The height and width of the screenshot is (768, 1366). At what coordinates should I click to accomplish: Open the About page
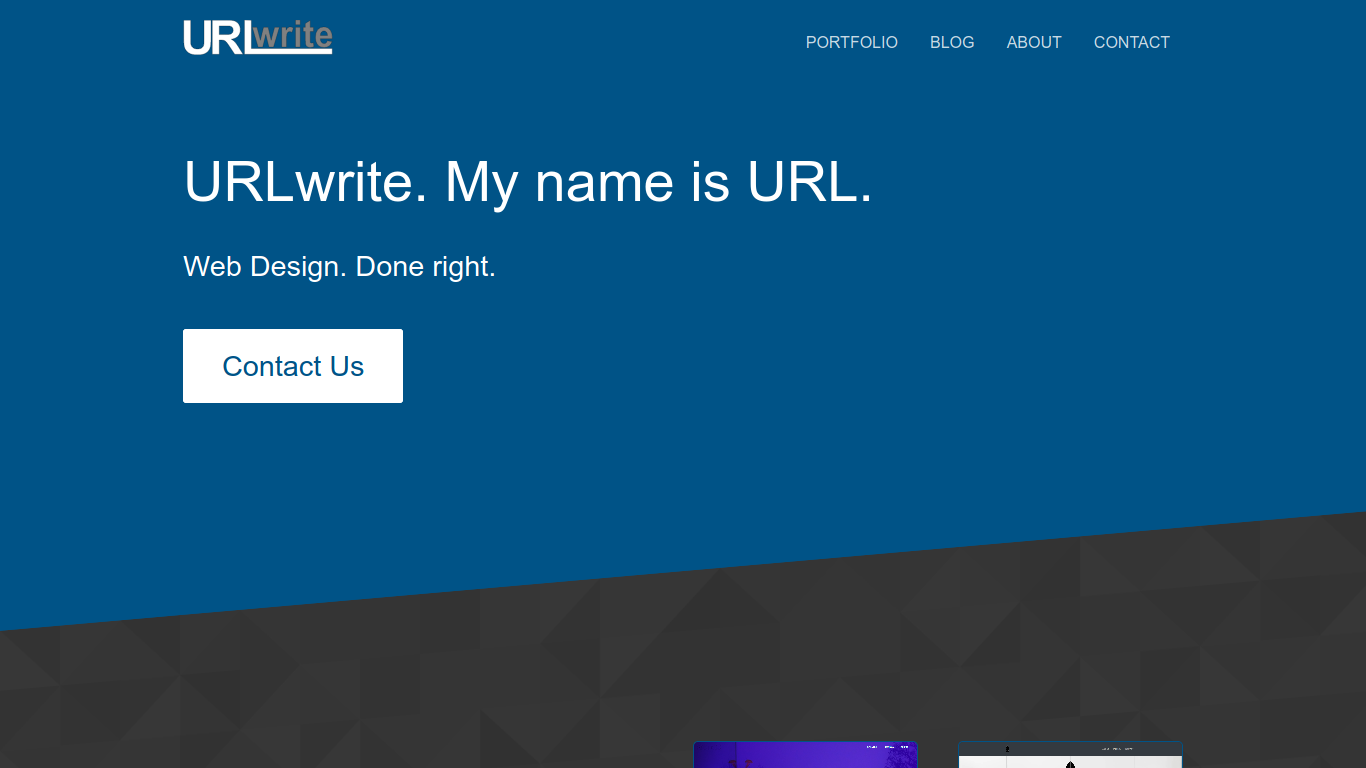1034,42
